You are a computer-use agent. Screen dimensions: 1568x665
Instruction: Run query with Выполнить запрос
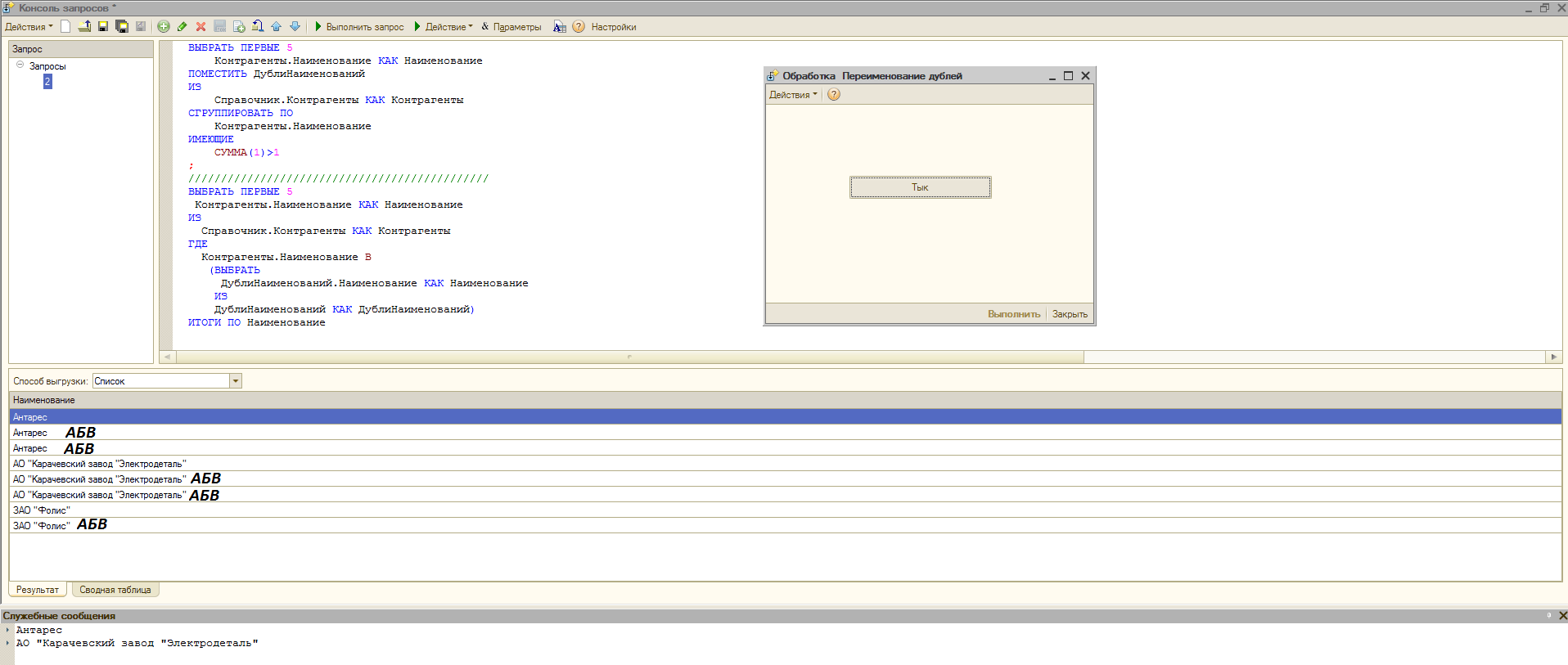tap(358, 27)
